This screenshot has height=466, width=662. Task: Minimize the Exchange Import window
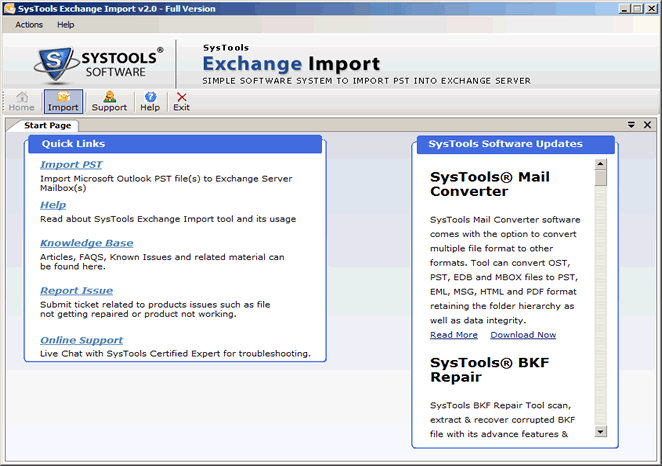[625, 8]
